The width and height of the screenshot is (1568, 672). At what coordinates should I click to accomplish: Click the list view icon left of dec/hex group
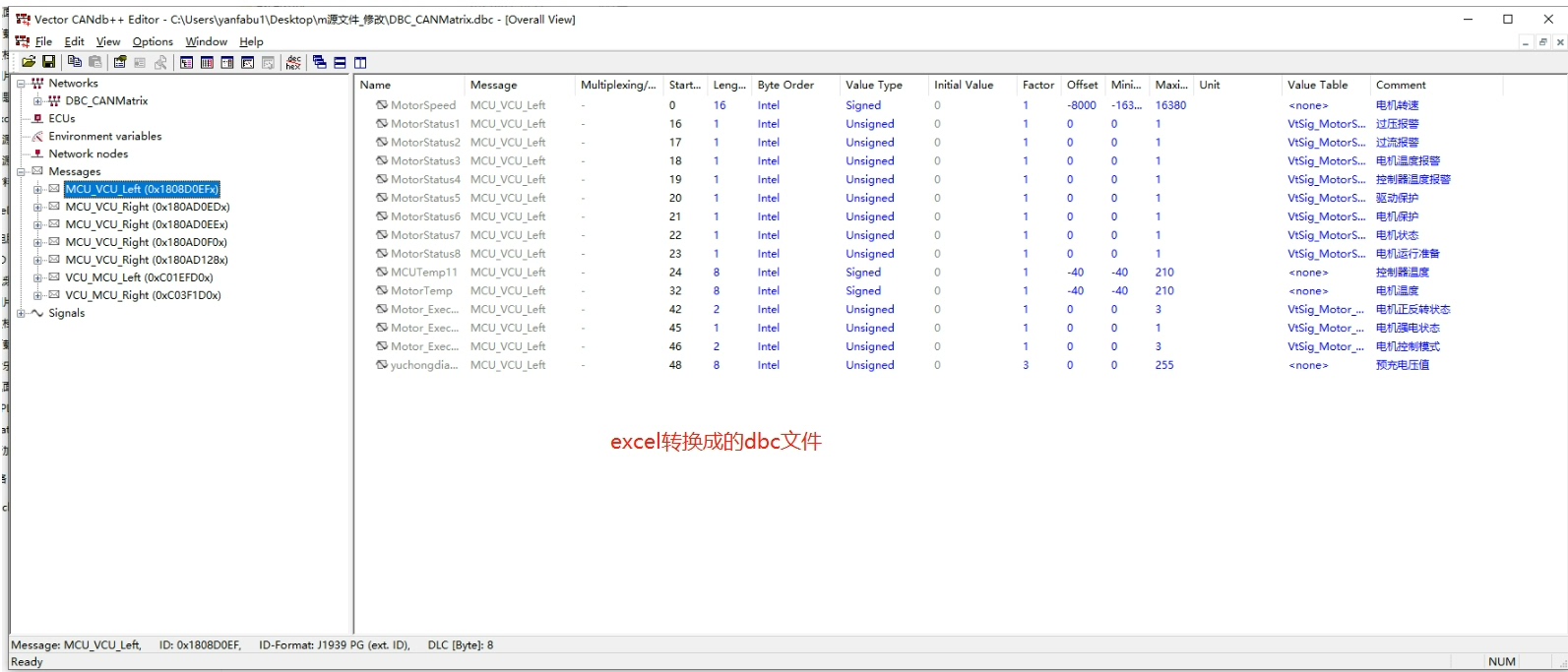click(x=268, y=62)
